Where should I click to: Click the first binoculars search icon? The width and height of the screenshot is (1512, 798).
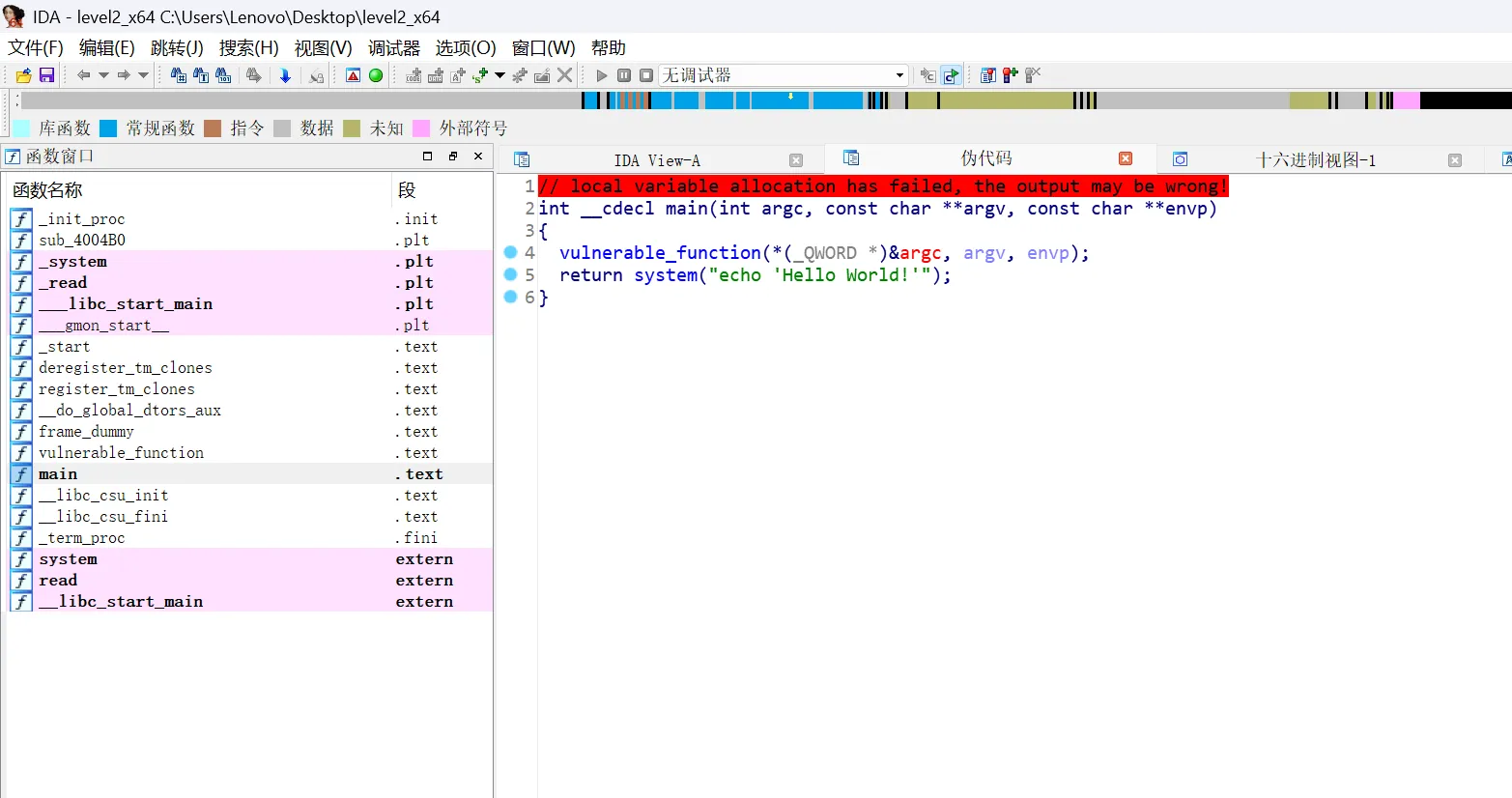[179, 75]
